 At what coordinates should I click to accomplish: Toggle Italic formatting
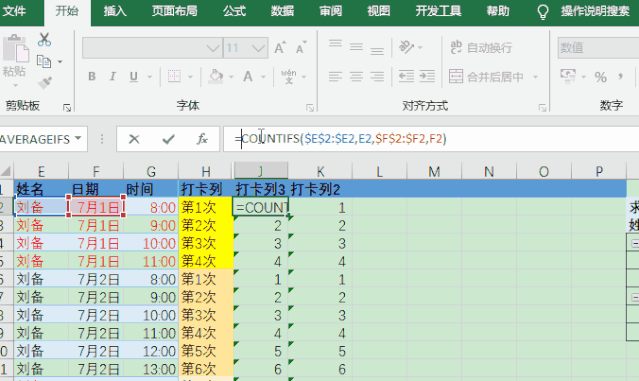point(112,77)
